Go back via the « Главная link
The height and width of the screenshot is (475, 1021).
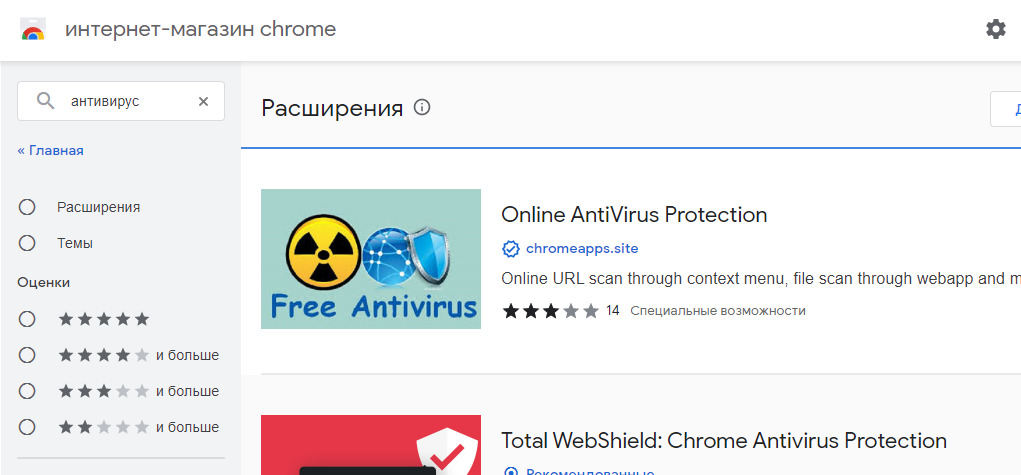pos(50,150)
